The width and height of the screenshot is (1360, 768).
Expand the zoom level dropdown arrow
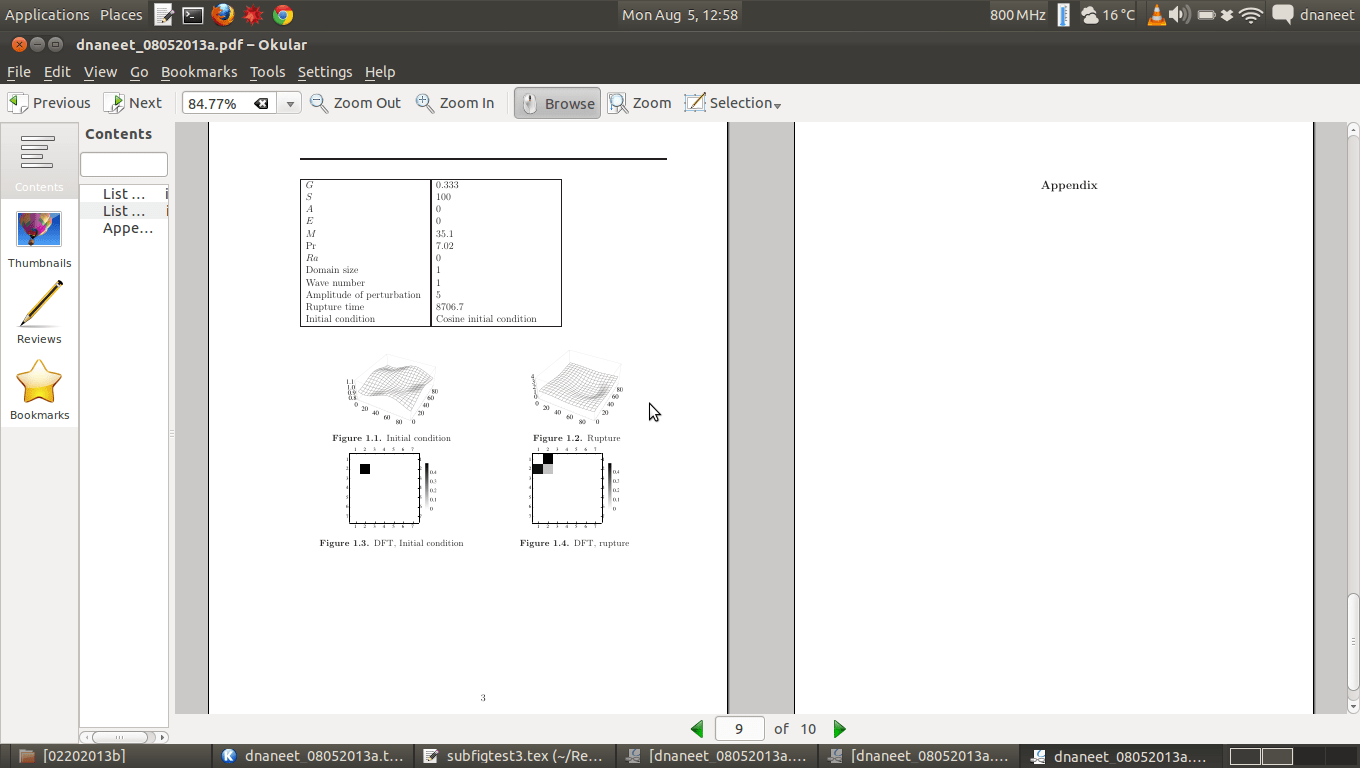(290, 104)
